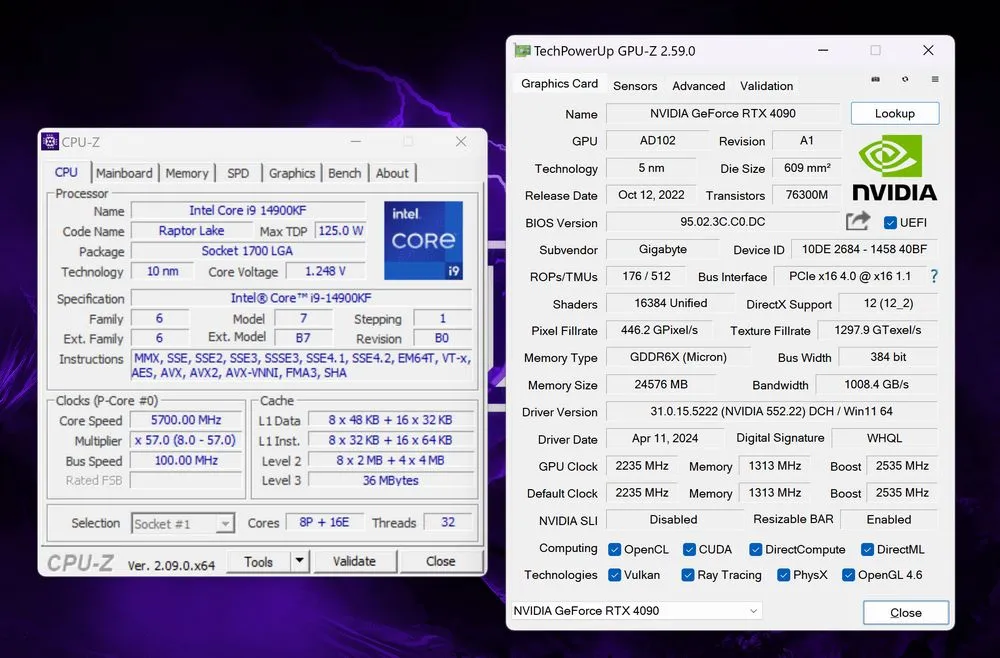This screenshot has width=1000, height=658.
Task: Open the Socket #1 selection dropdown
Action: click(183, 524)
